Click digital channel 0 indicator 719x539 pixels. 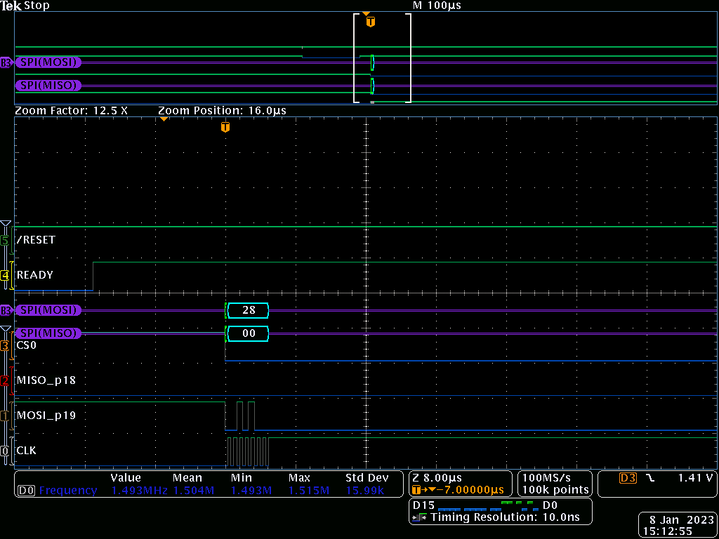point(5,451)
